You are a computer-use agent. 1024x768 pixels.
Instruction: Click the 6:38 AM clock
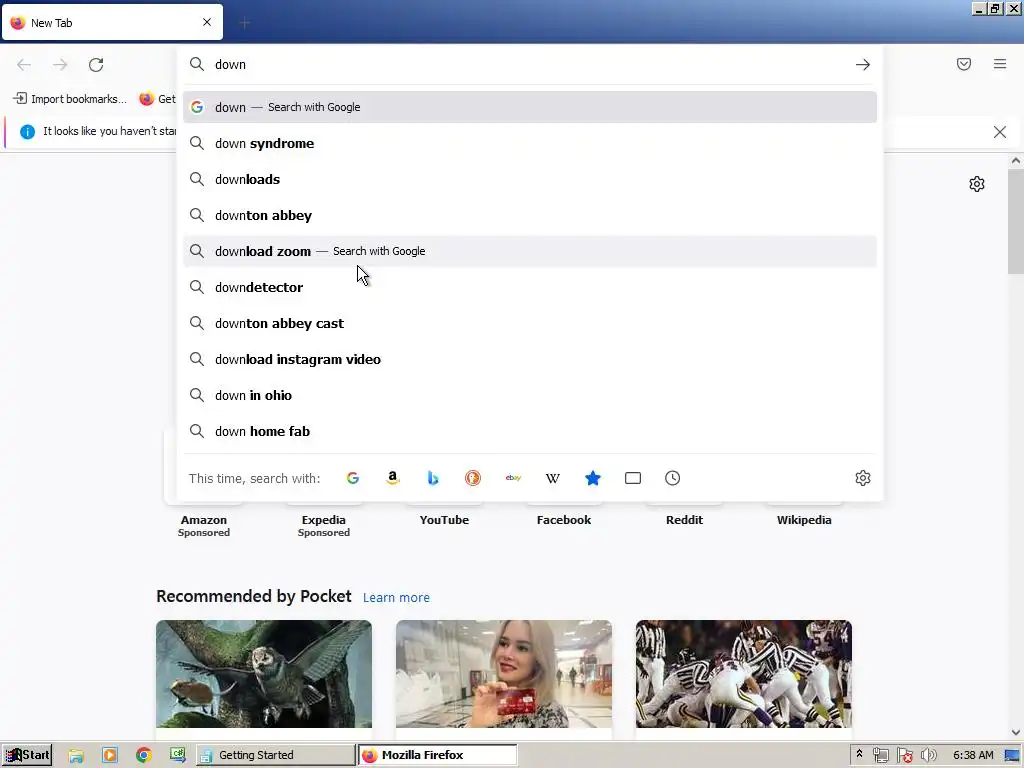(973, 755)
